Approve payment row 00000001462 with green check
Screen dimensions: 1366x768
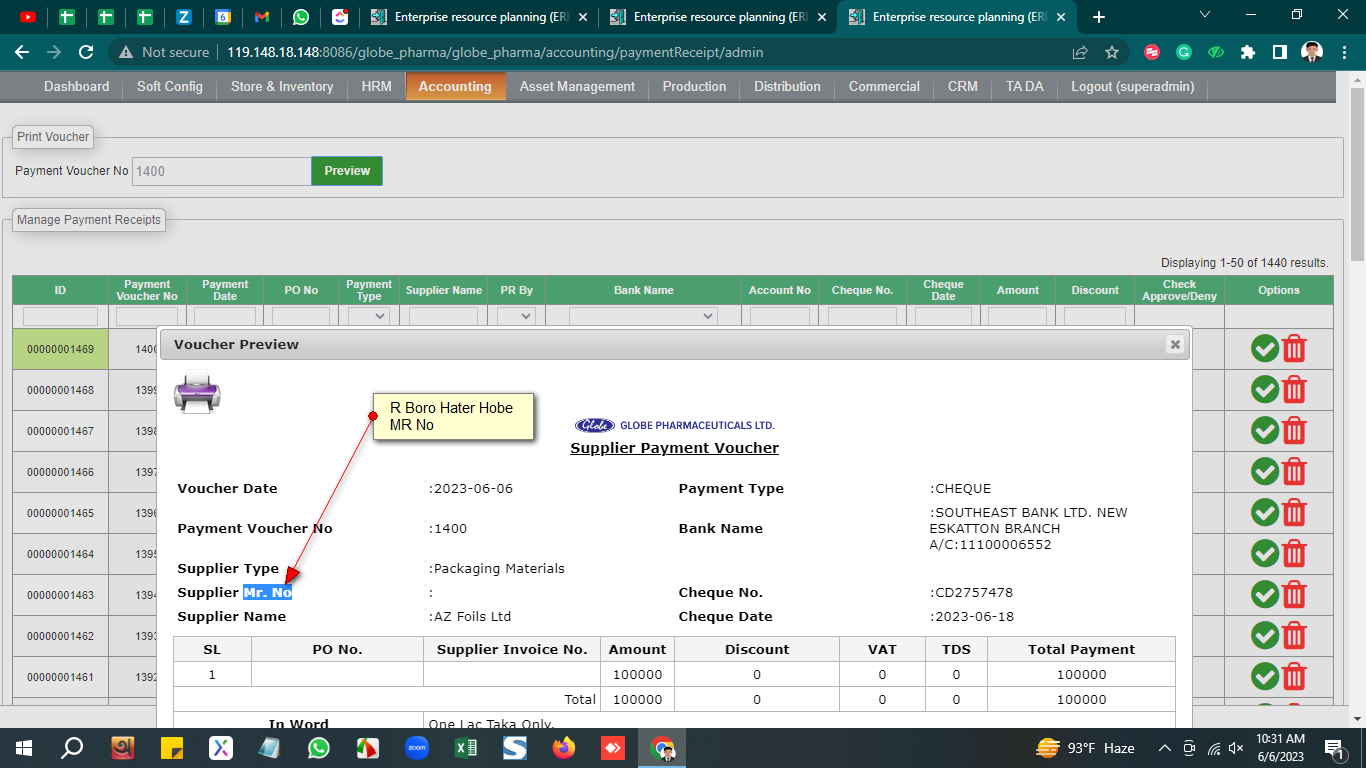[x=1265, y=635]
